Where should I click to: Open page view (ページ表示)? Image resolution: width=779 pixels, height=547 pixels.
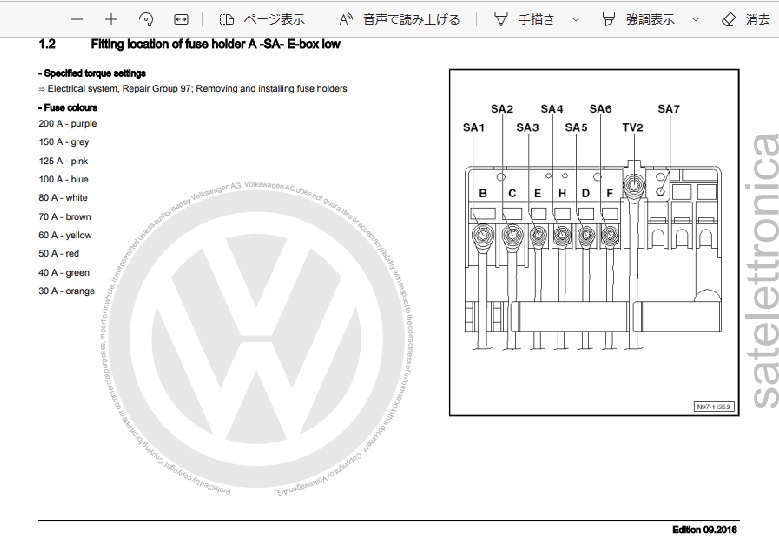coord(261,19)
